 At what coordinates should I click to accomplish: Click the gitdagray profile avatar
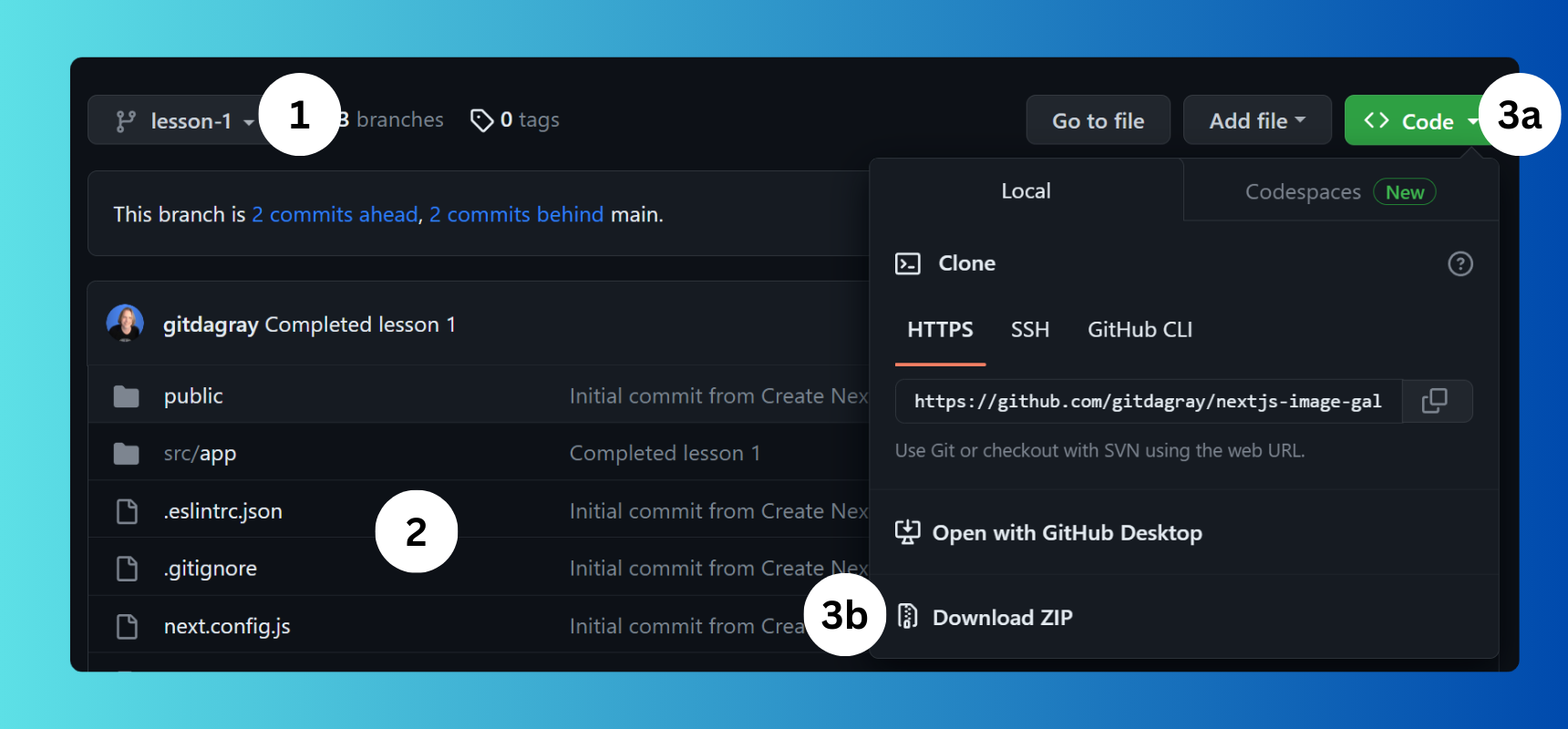(x=125, y=323)
